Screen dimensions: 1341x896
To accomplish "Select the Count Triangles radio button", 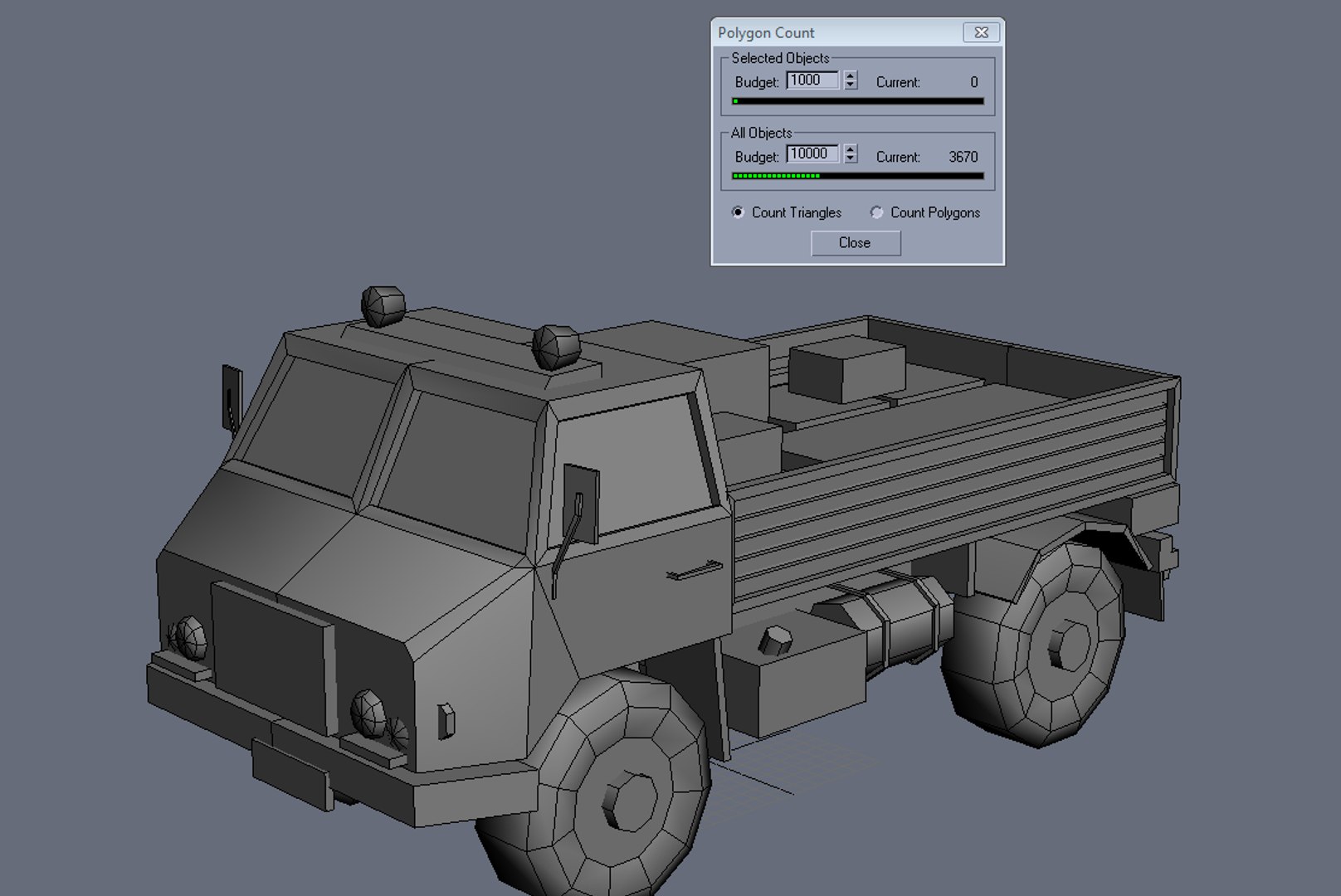I will click(738, 212).
